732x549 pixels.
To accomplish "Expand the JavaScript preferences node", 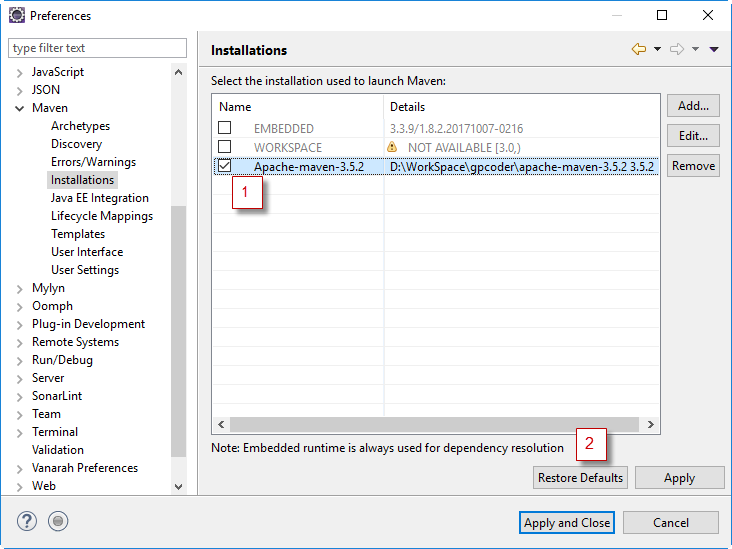I will 19,72.
